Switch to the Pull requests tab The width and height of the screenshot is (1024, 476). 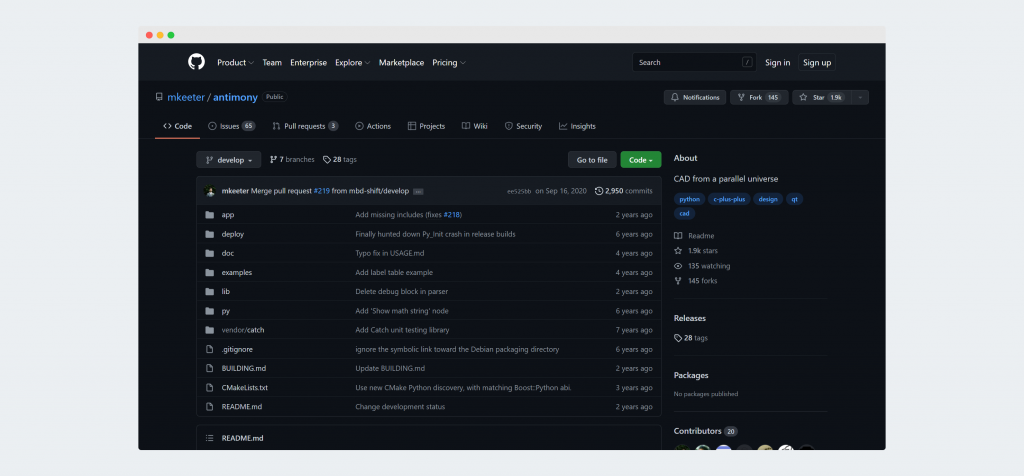pyautogui.click(x=305, y=126)
